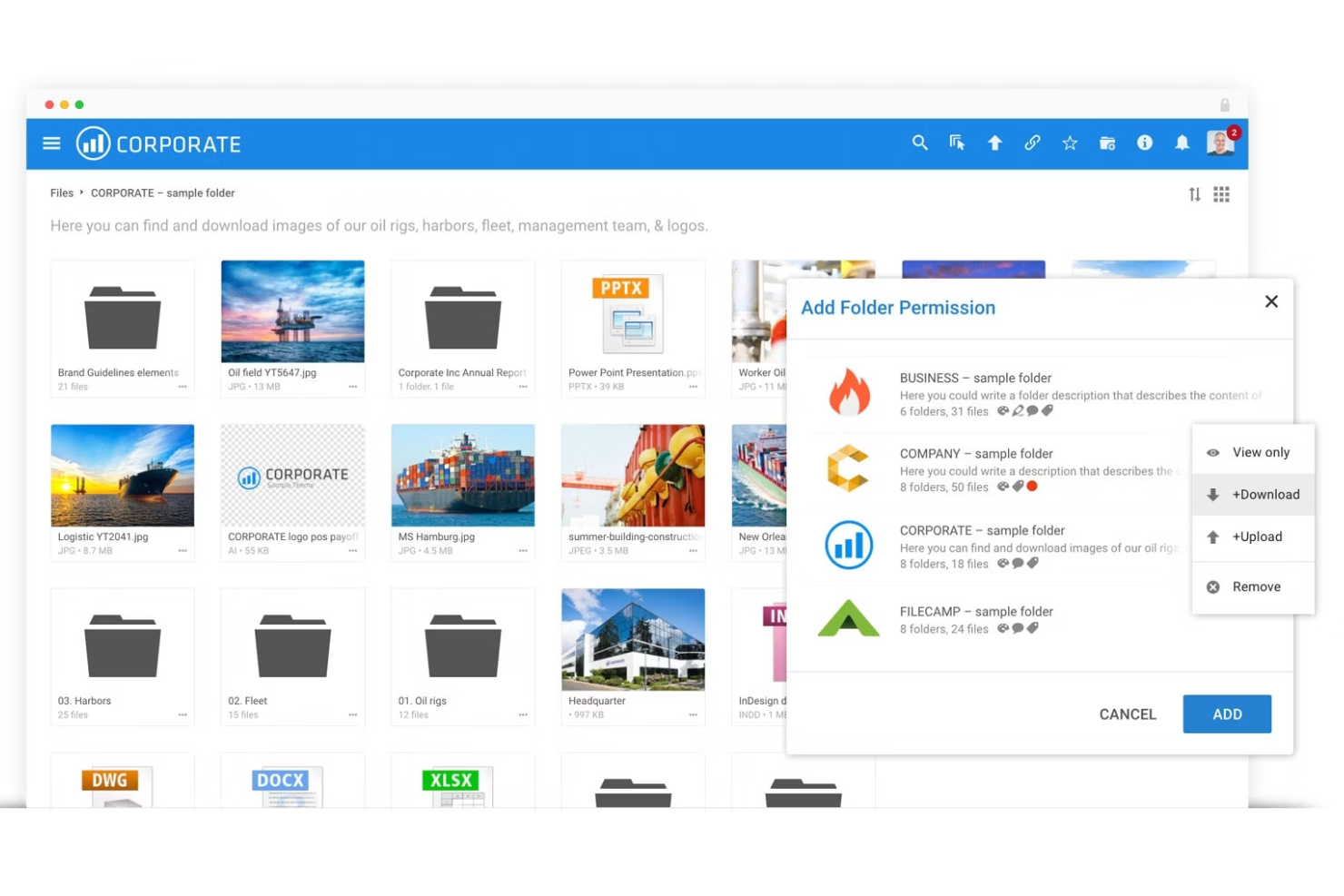The width and height of the screenshot is (1344, 896).
Task: Open more options for Oil field YT5647.jpg
Action: click(x=352, y=387)
